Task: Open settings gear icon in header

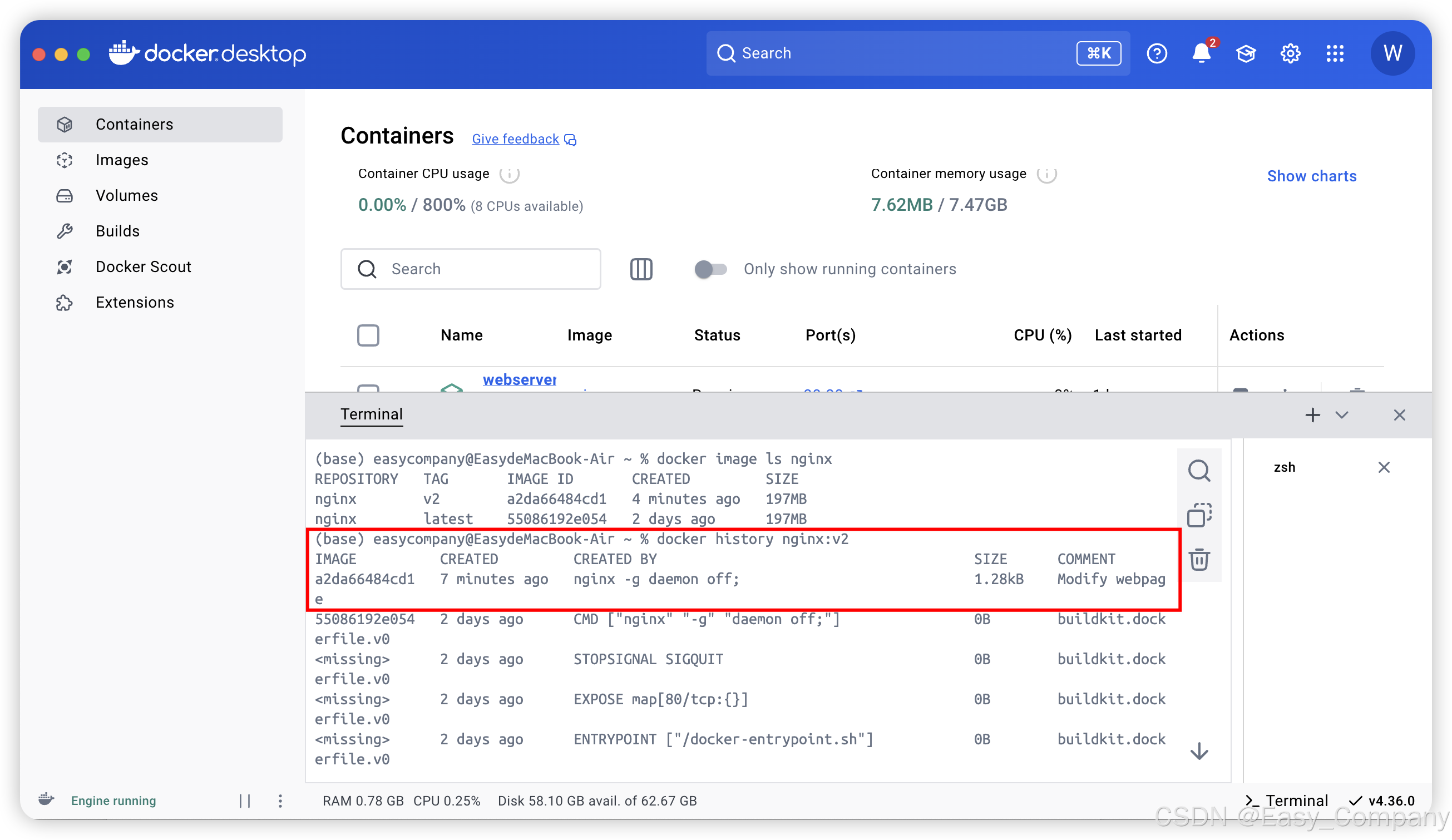Action: [x=1290, y=53]
